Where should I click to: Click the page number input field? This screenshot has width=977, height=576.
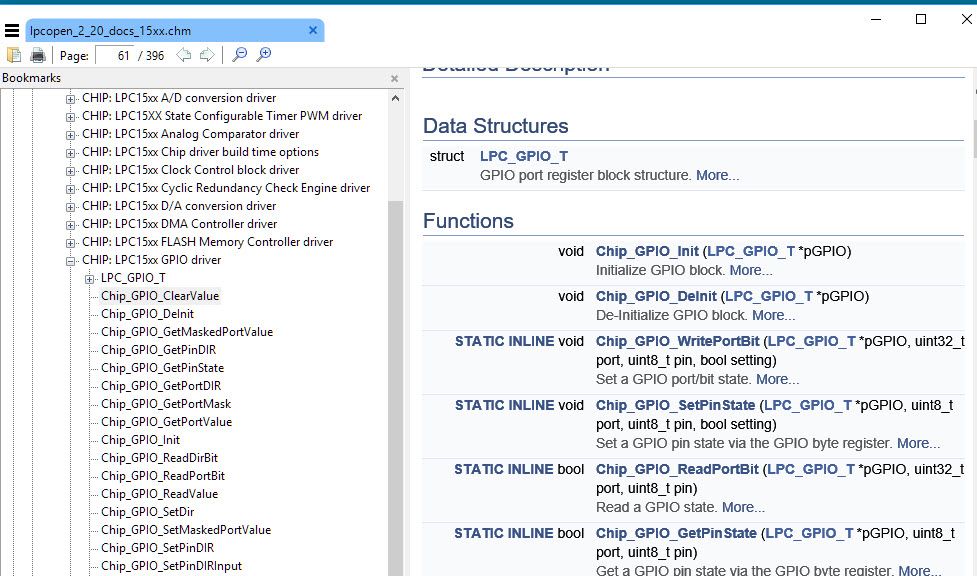[x=114, y=56]
